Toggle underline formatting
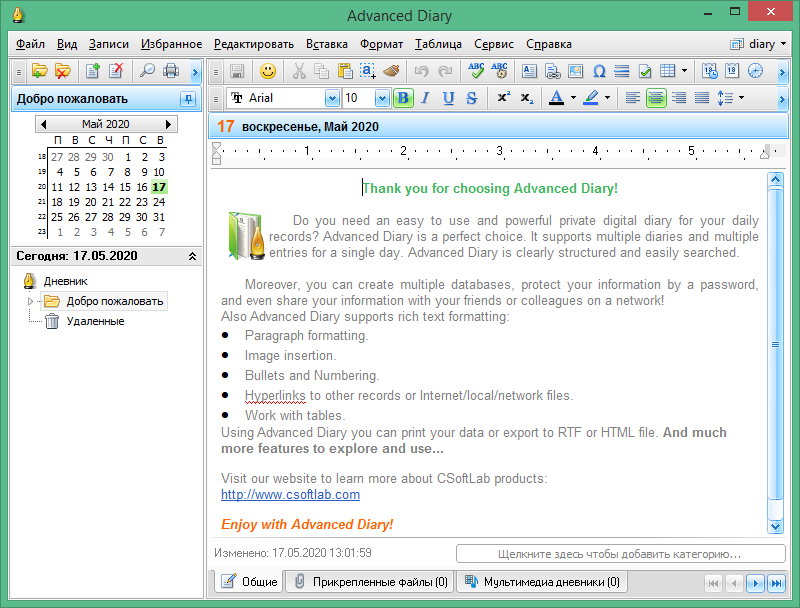The image size is (800, 608). coord(448,98)
